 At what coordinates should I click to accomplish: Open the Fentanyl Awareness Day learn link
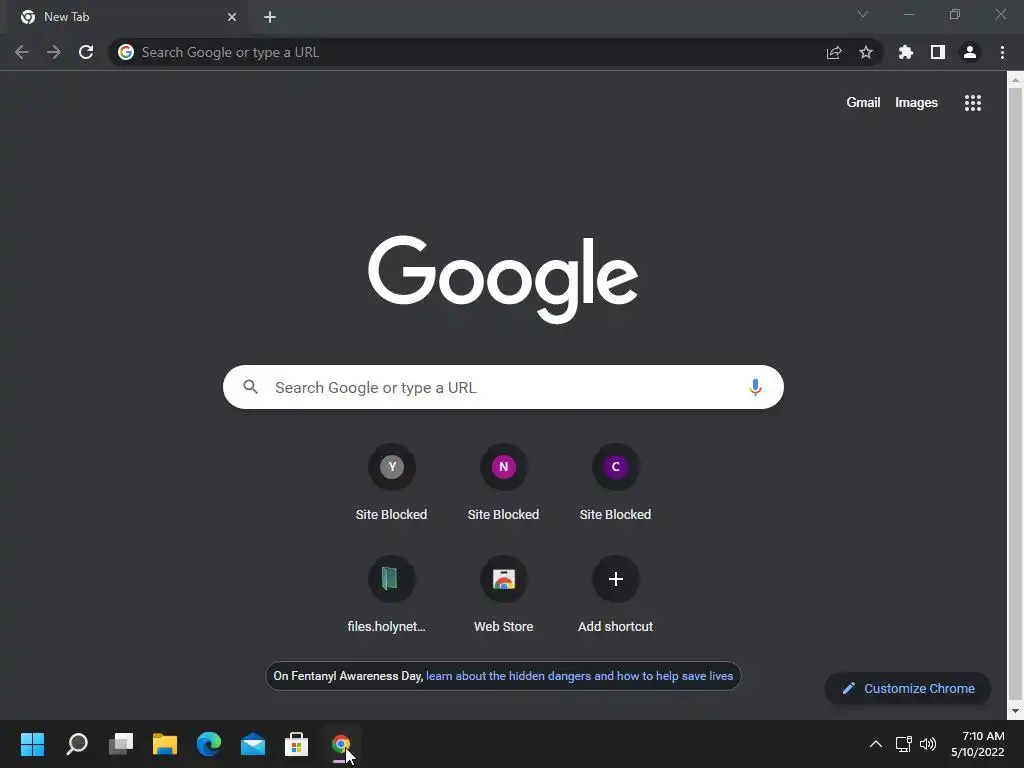click(579, 676)
